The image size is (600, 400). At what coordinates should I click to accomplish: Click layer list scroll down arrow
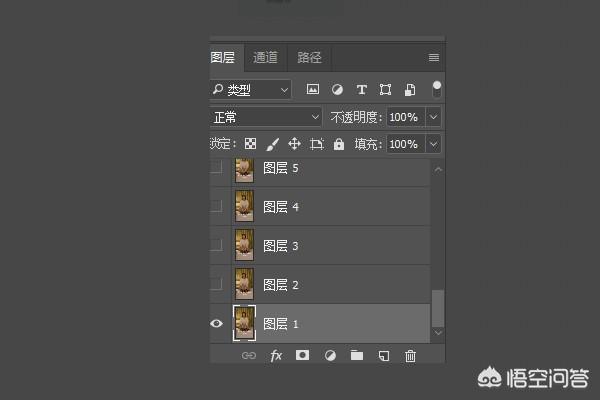coord(438,332)
